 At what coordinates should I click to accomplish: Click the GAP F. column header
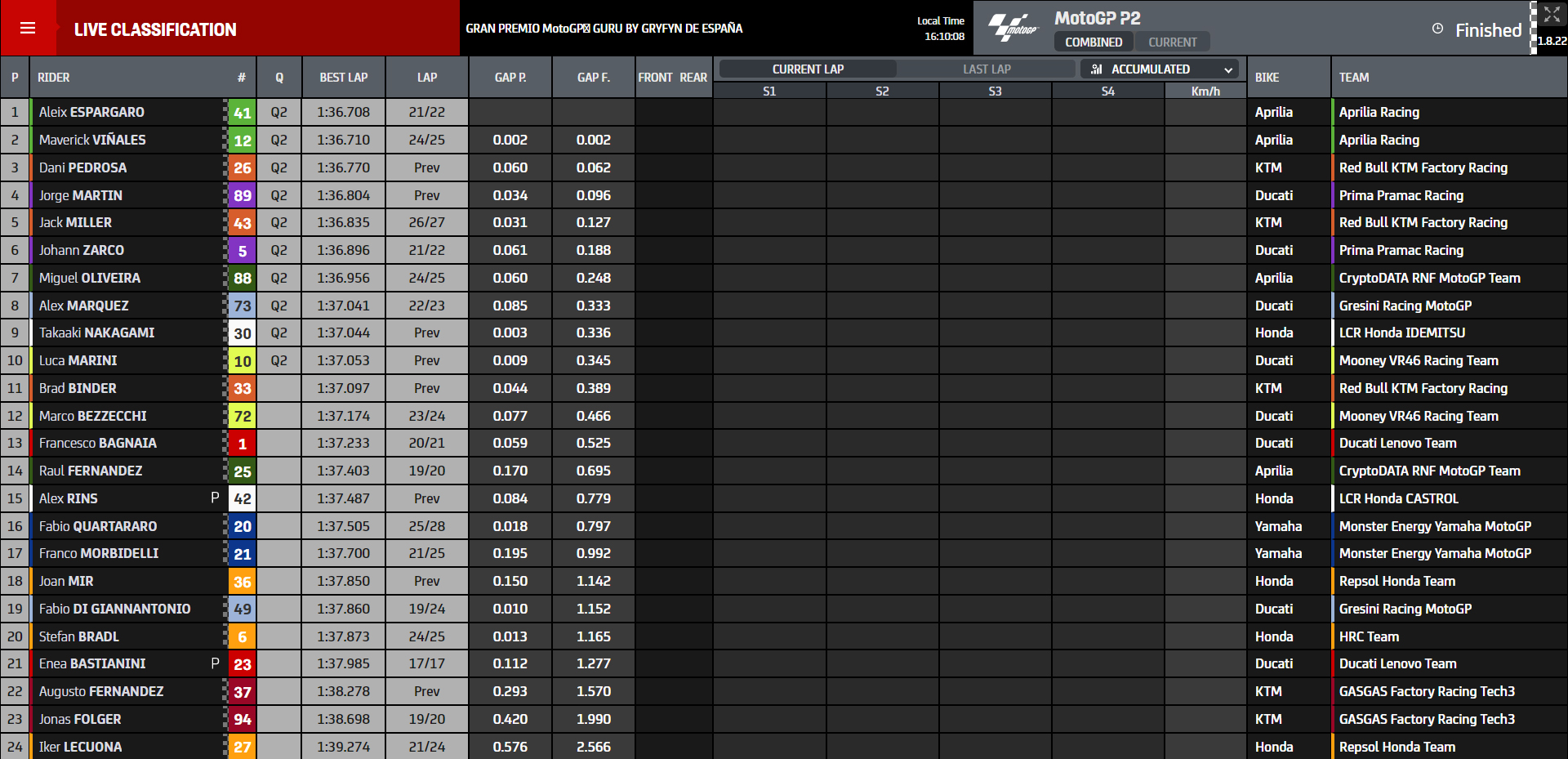[594, 78]
